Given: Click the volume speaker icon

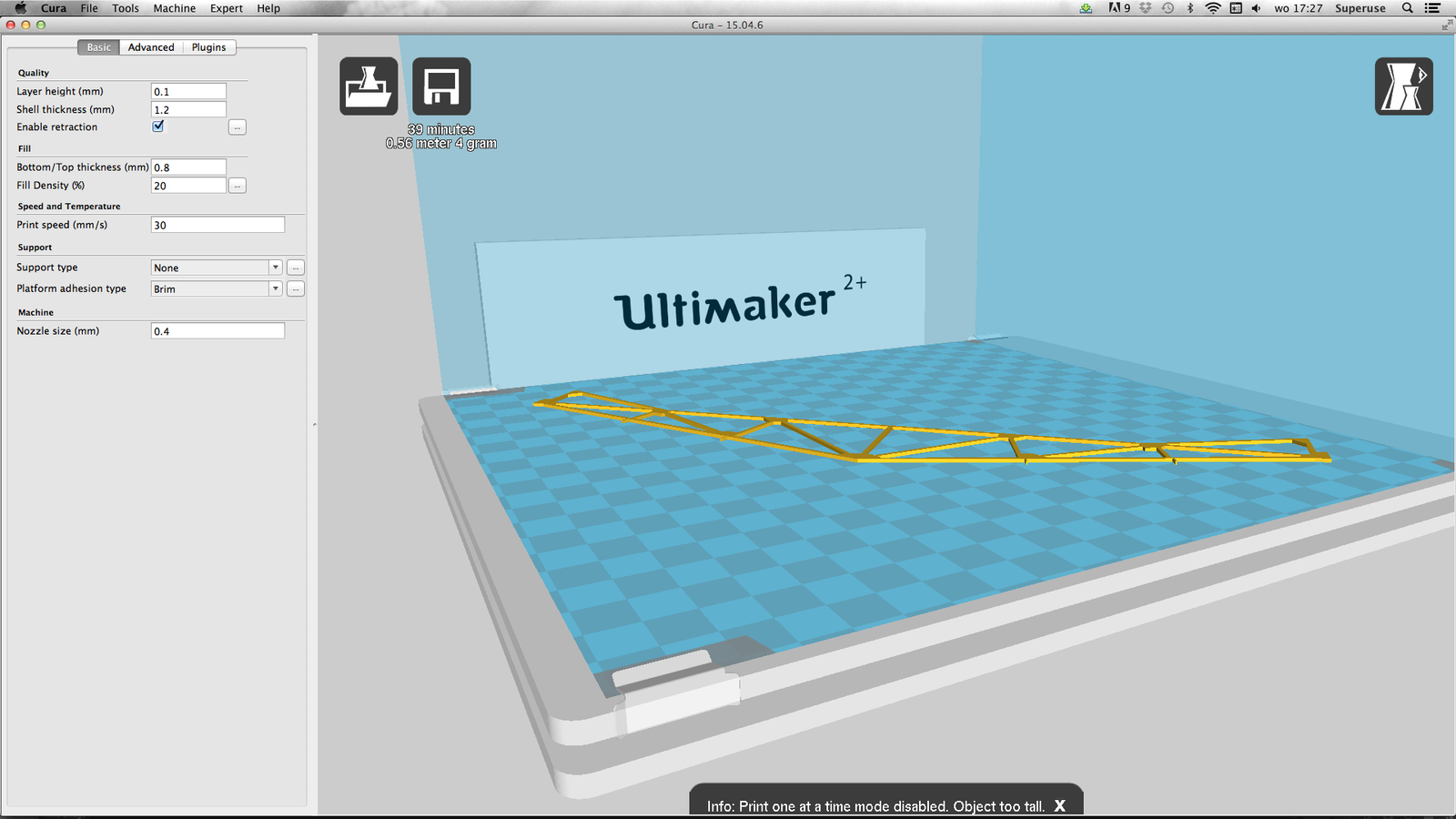Looking at the screenshot, I should click(x=1256, y=8).
